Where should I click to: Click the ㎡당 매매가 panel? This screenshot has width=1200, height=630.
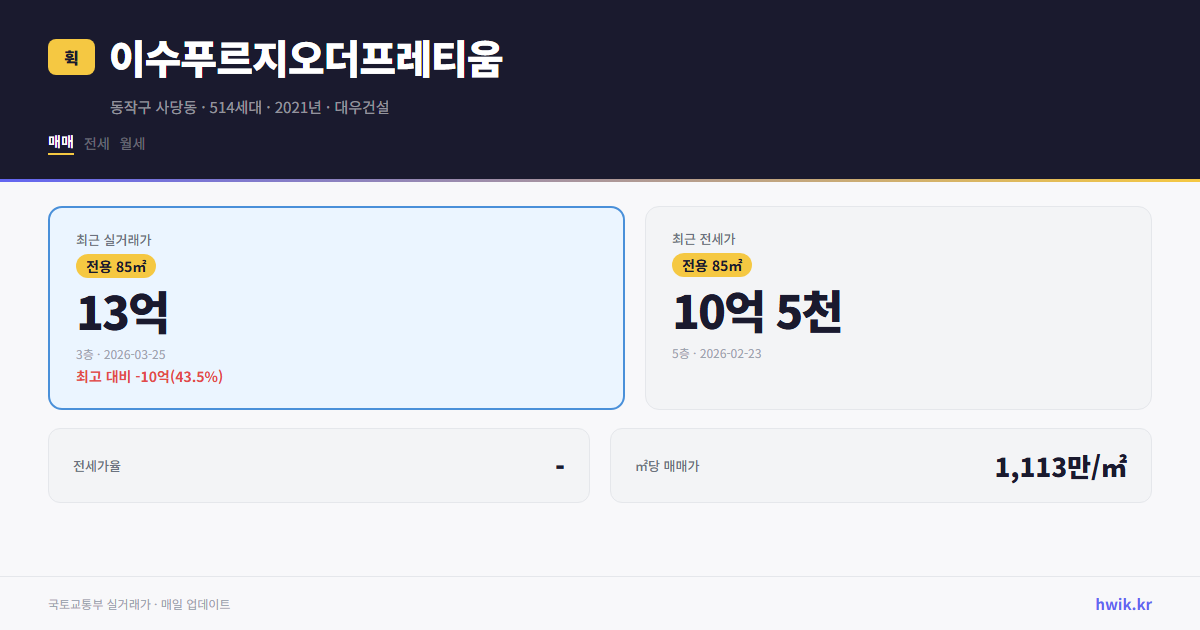coord(880,465)
